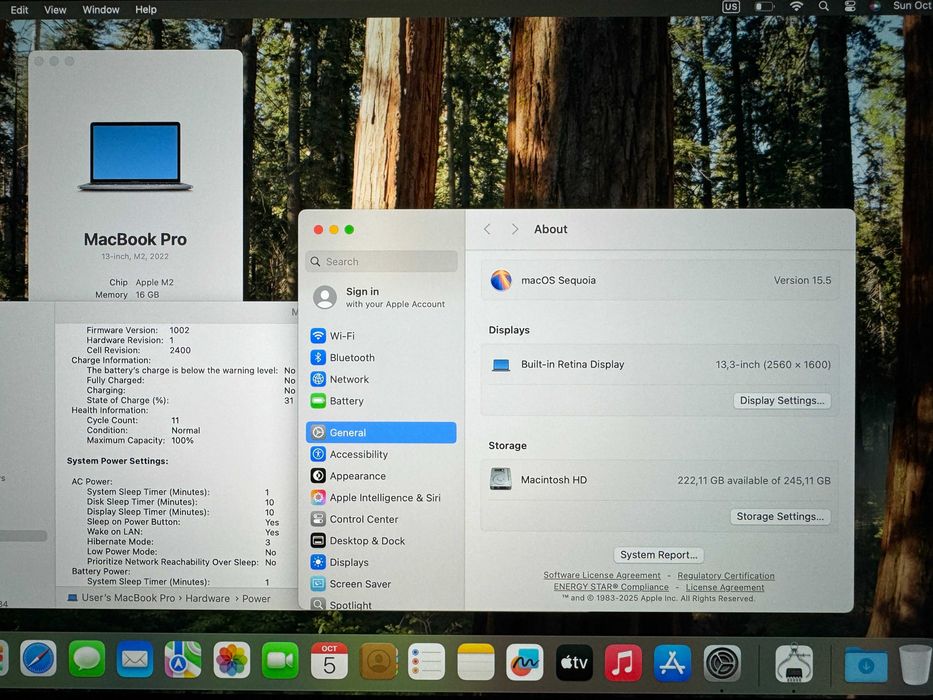Click the Siri icon in menu bar
Viewport: 933px width, 700px height.
tap(875, 7)
